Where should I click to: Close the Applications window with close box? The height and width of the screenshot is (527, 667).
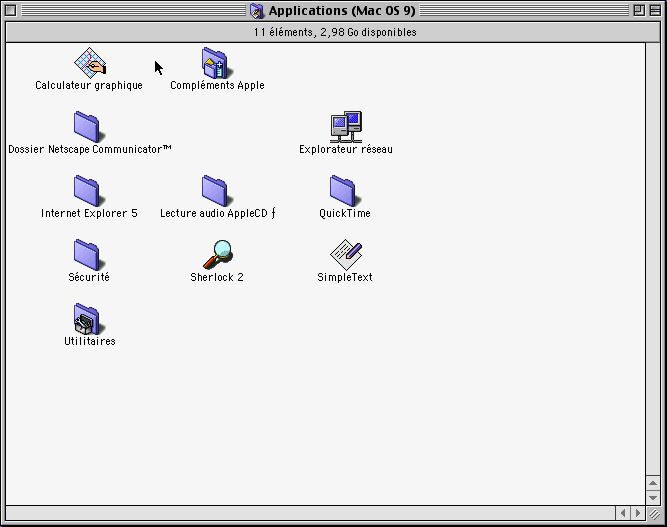11,11
